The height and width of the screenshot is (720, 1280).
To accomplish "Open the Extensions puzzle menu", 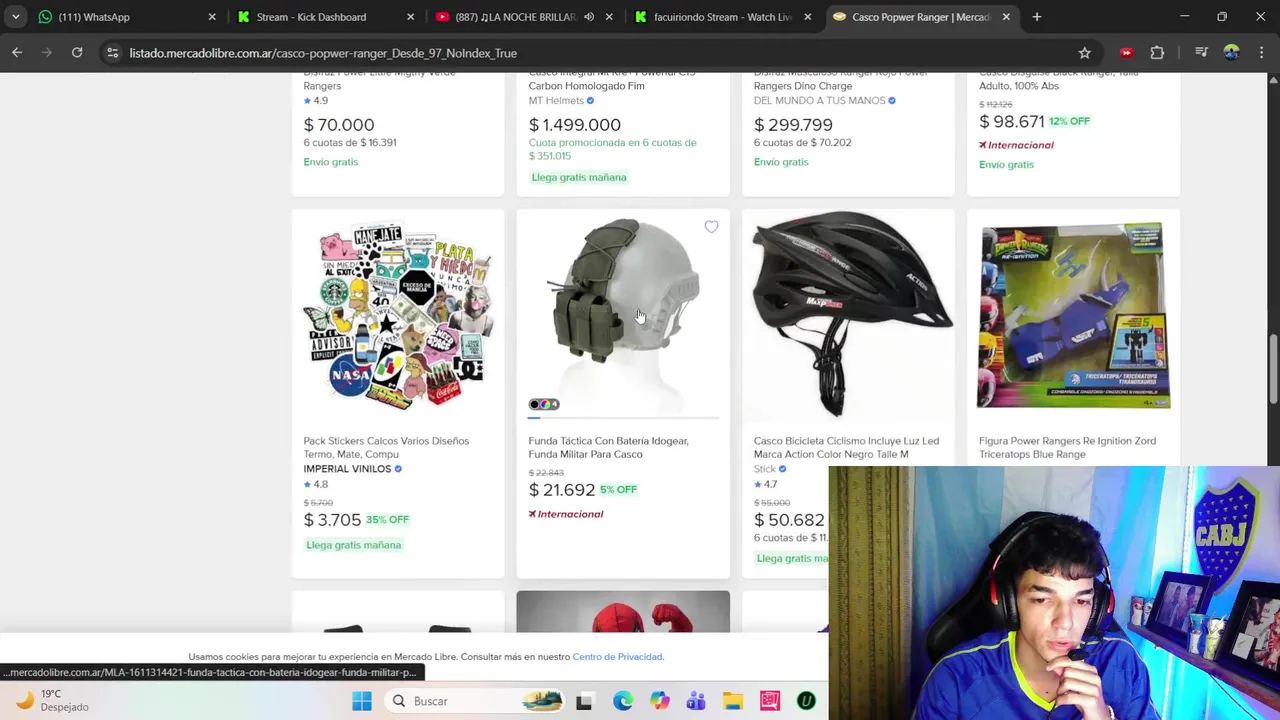I will [1157, 53].
